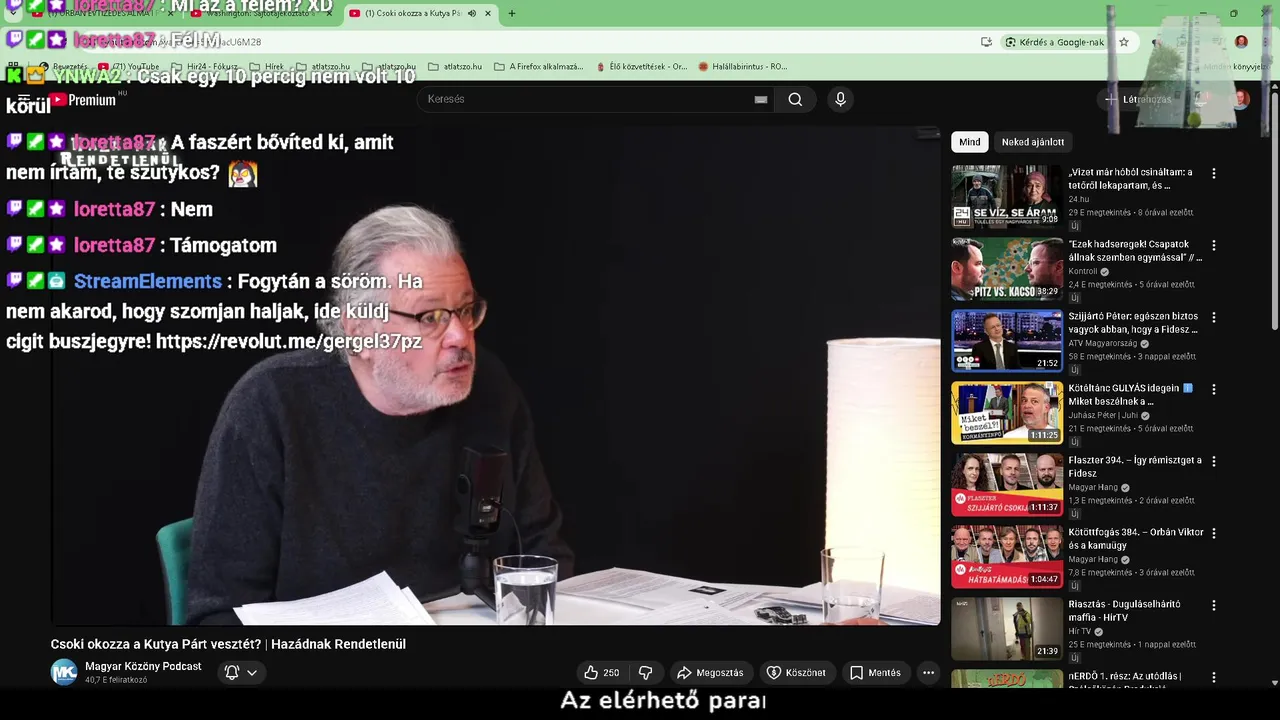Open the "A Firefox alkalmazá..." bookmark folder
The image size is (1280, 720).
click(538, 67)
